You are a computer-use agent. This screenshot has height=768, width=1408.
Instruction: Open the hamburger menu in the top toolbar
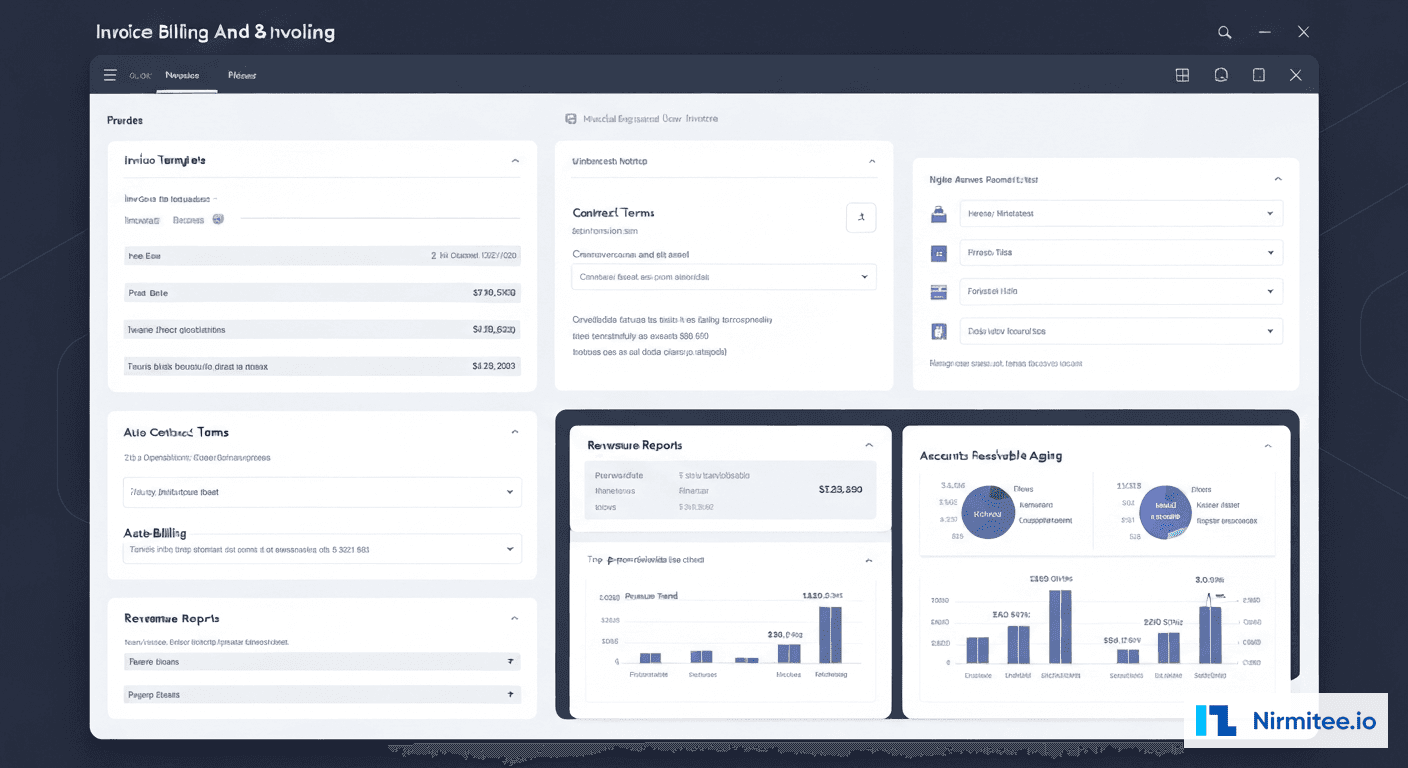tap(110, 74)
